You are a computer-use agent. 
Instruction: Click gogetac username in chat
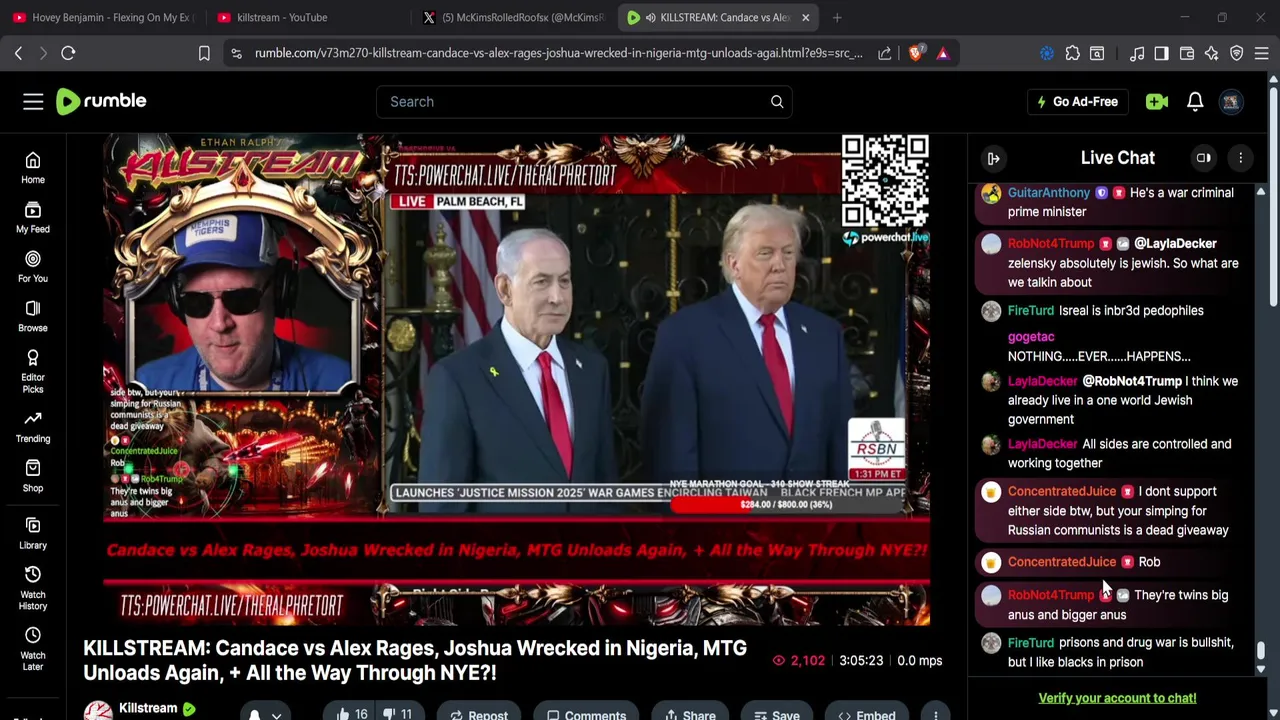pos(1031,336)
